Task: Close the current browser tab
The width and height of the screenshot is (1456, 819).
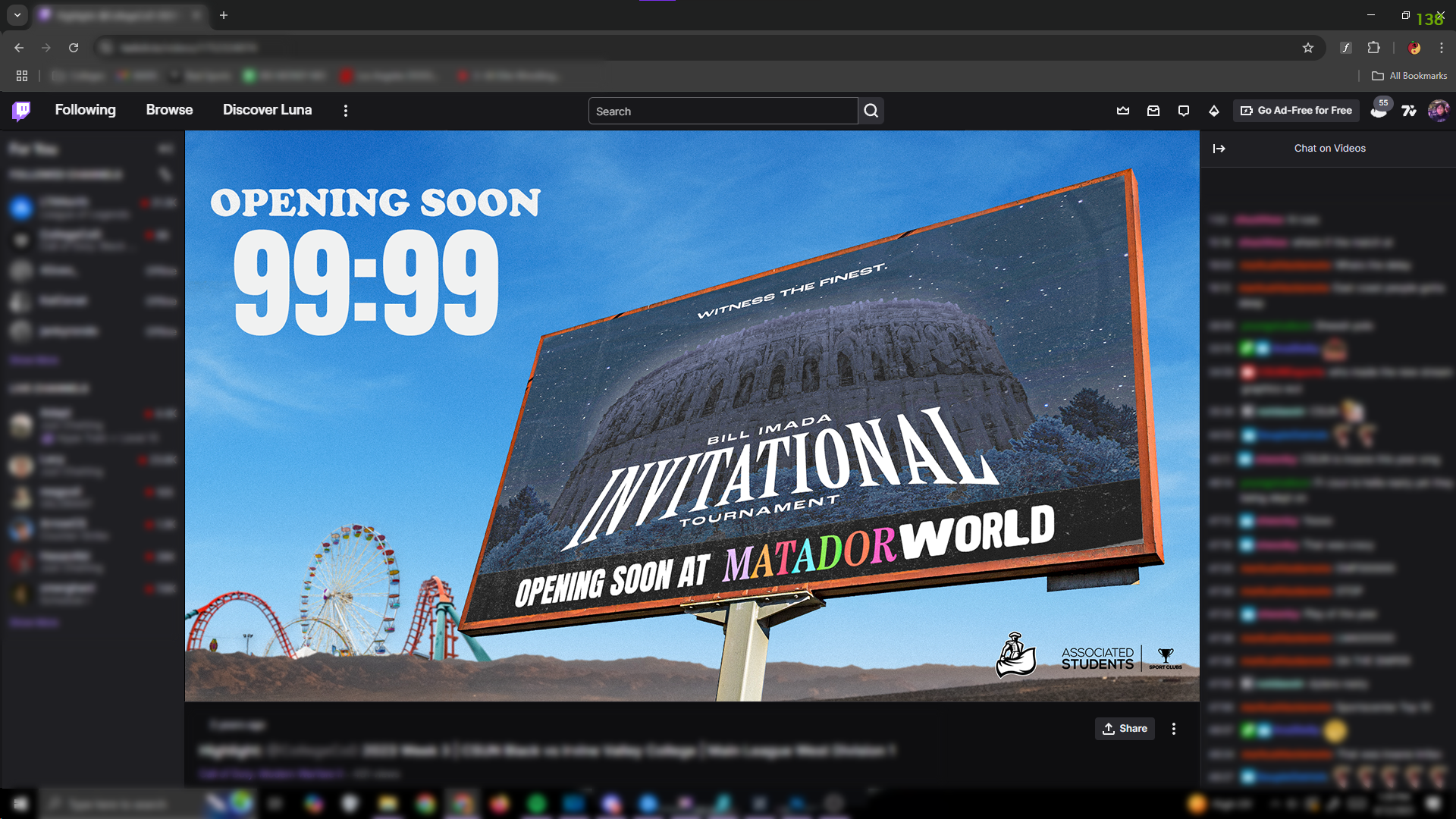Action: tap(196, 15)
